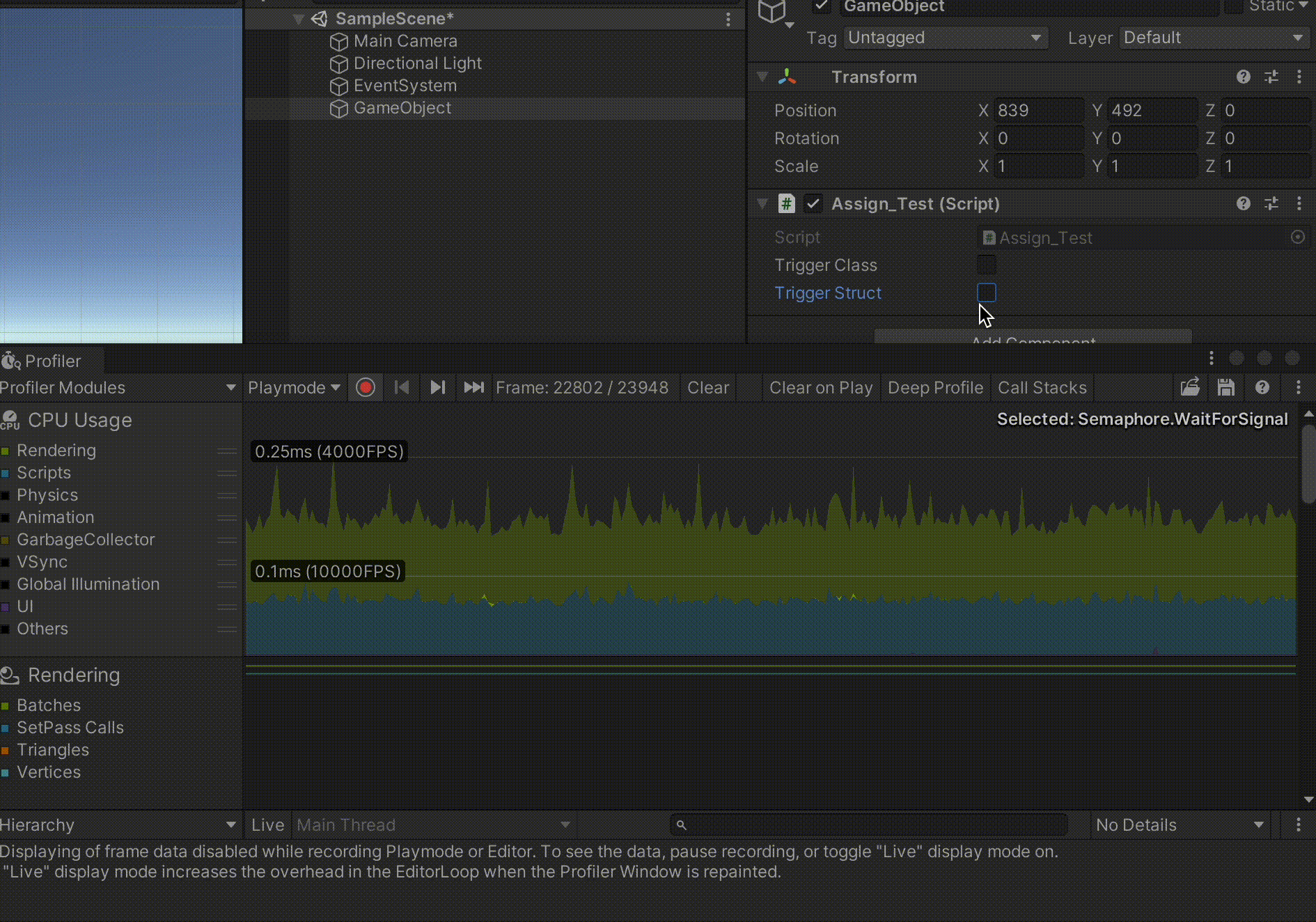Toggle the Rendering CPU category
Image resolution: width=1316 pixels, height=922 pixels.
(6, 451)
